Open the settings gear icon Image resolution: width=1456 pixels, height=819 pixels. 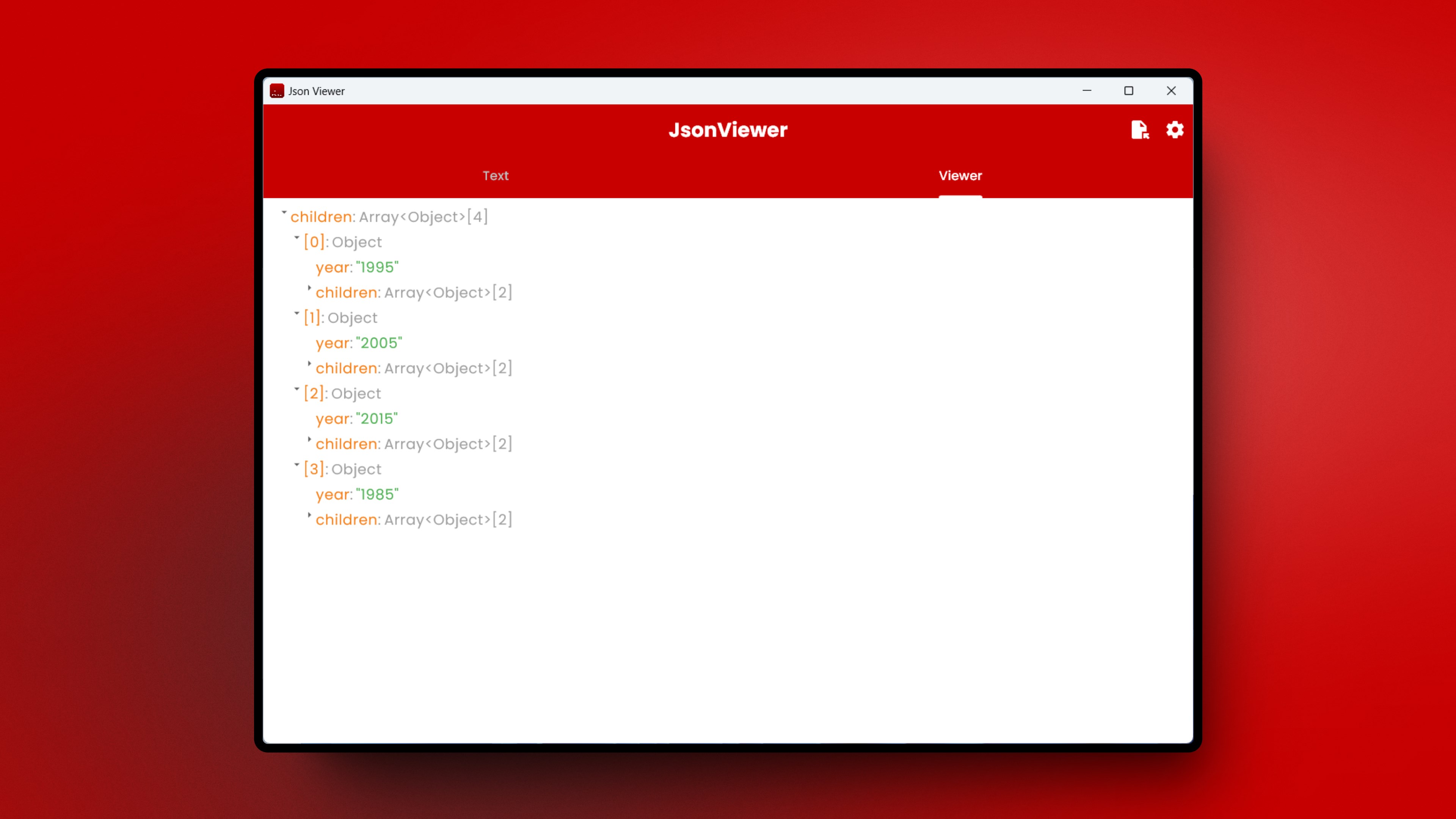(1175, 130)
